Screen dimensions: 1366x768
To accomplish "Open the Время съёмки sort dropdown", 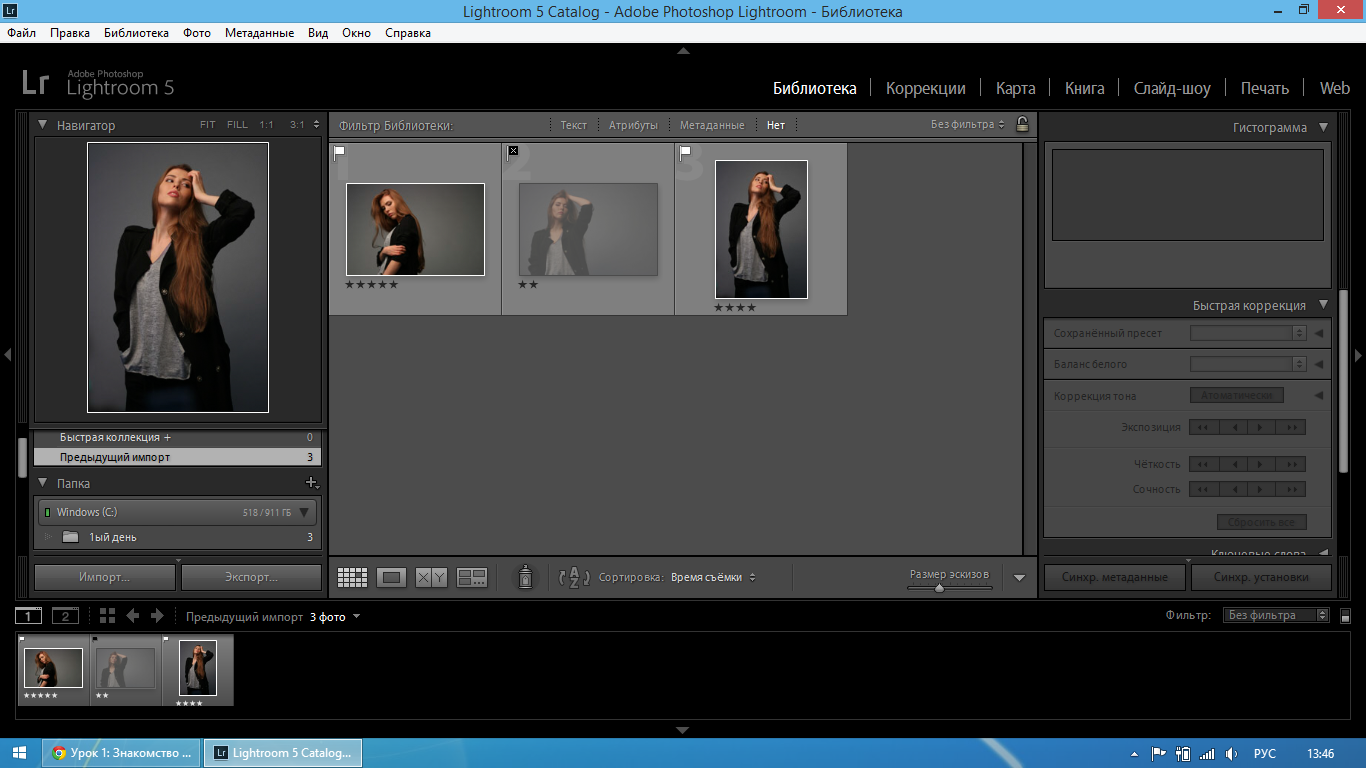I will [x=713, y=577].
